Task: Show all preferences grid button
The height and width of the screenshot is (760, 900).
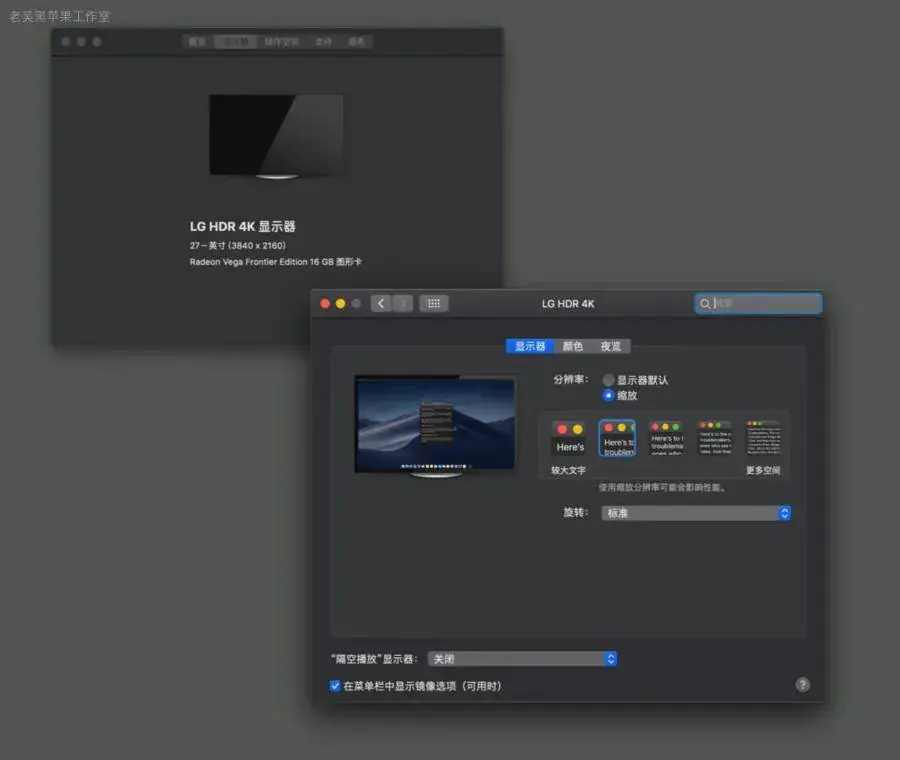Action: [434, 303]
